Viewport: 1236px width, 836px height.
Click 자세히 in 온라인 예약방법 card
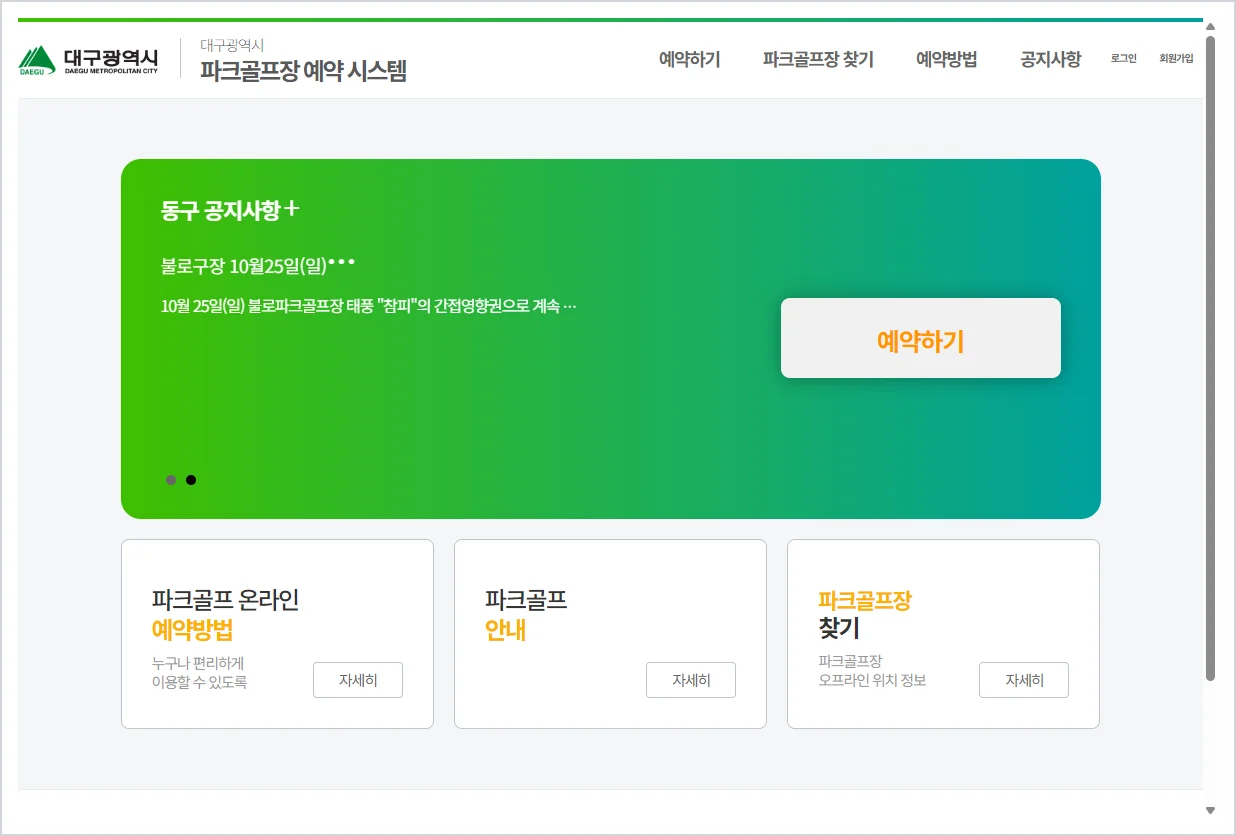(358, 680)
